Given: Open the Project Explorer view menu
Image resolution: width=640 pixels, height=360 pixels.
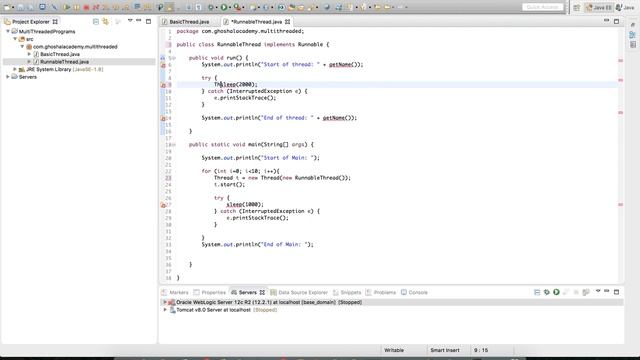Looking at the screenshot, I should coord(130,21).
